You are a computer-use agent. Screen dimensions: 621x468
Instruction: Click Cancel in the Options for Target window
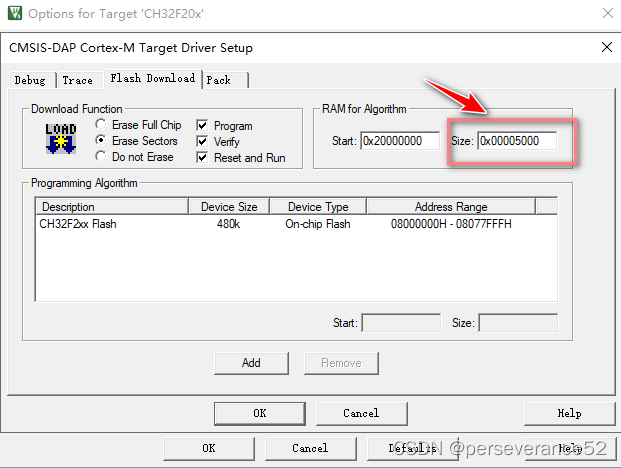(x=310, y=448)
